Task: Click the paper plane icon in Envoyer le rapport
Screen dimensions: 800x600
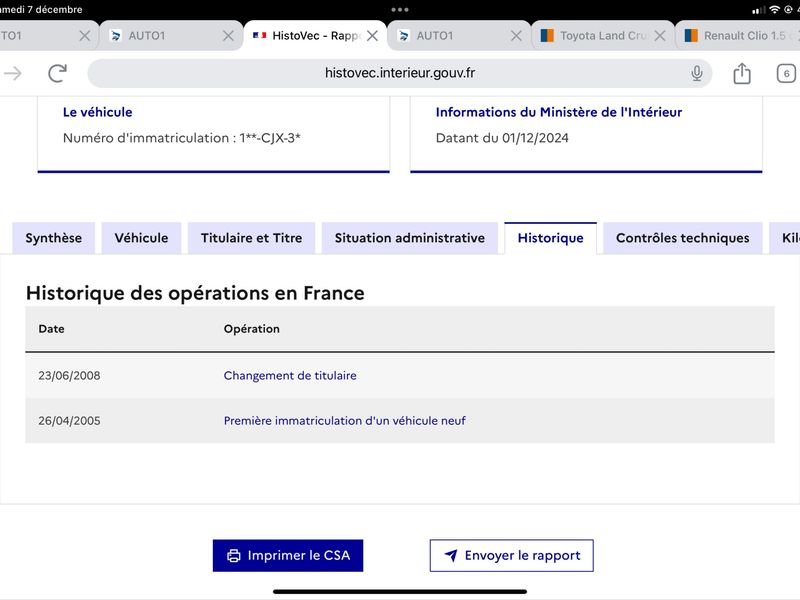Action: (x=451, y=555)
